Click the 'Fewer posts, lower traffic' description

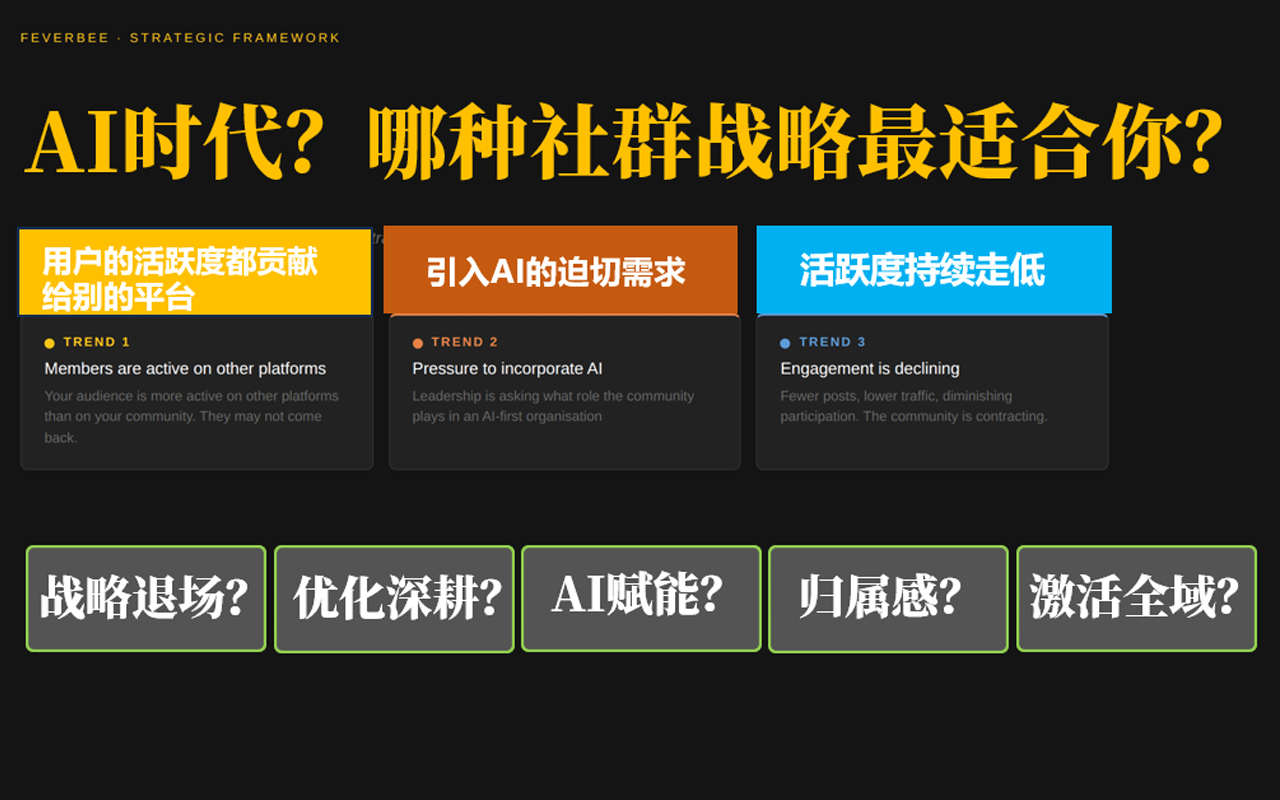tap(914, 406)
